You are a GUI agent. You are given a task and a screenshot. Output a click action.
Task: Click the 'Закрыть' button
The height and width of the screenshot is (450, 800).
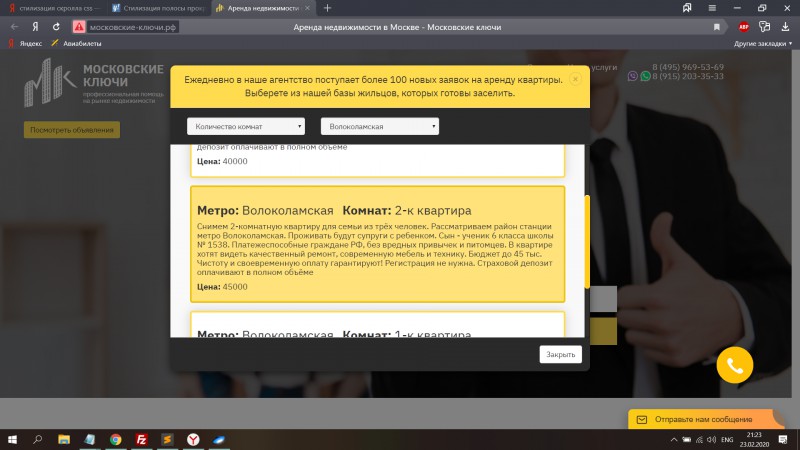click(x=561, y=355)
